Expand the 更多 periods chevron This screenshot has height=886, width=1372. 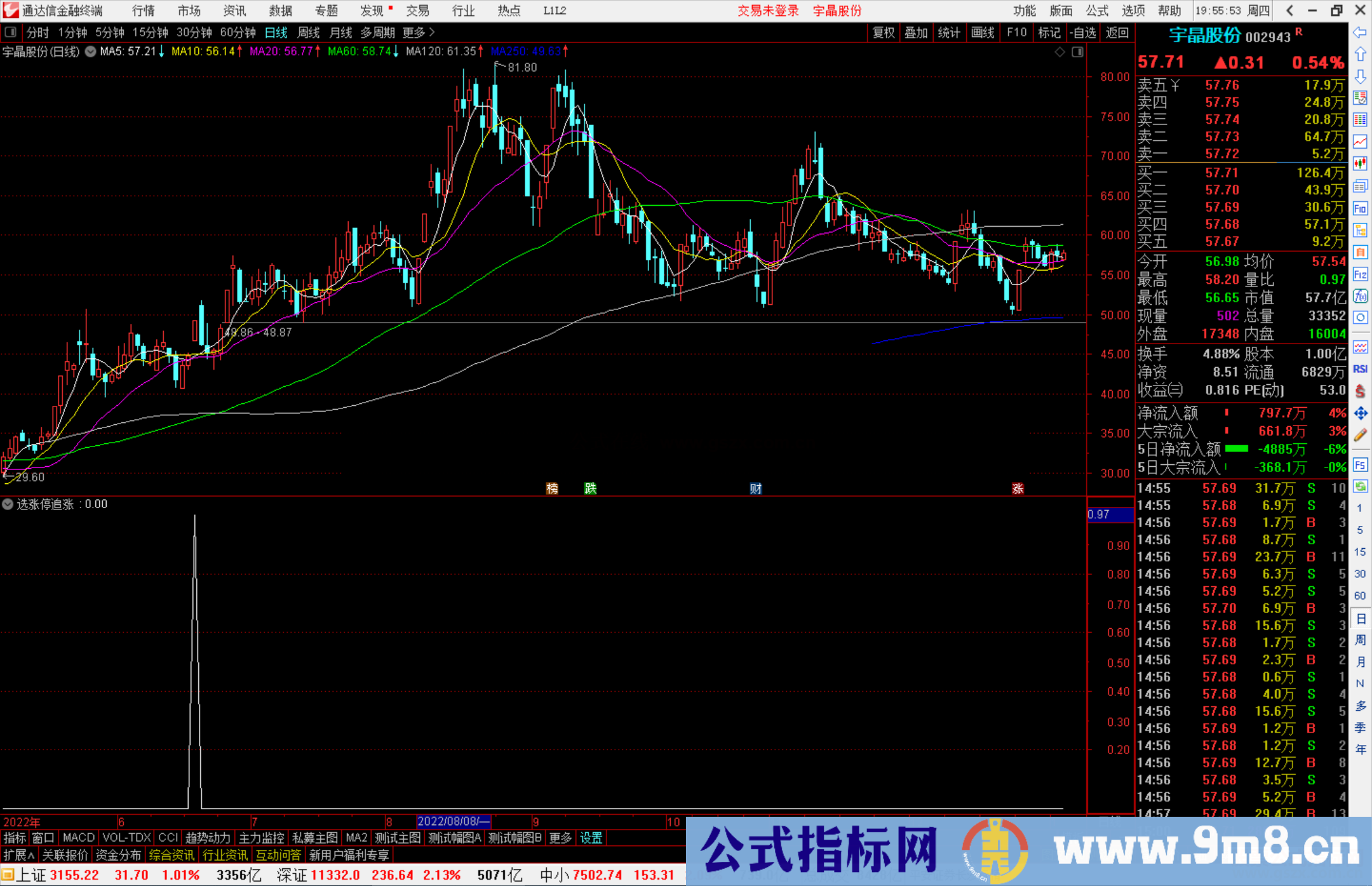click(x=432, y=32)
